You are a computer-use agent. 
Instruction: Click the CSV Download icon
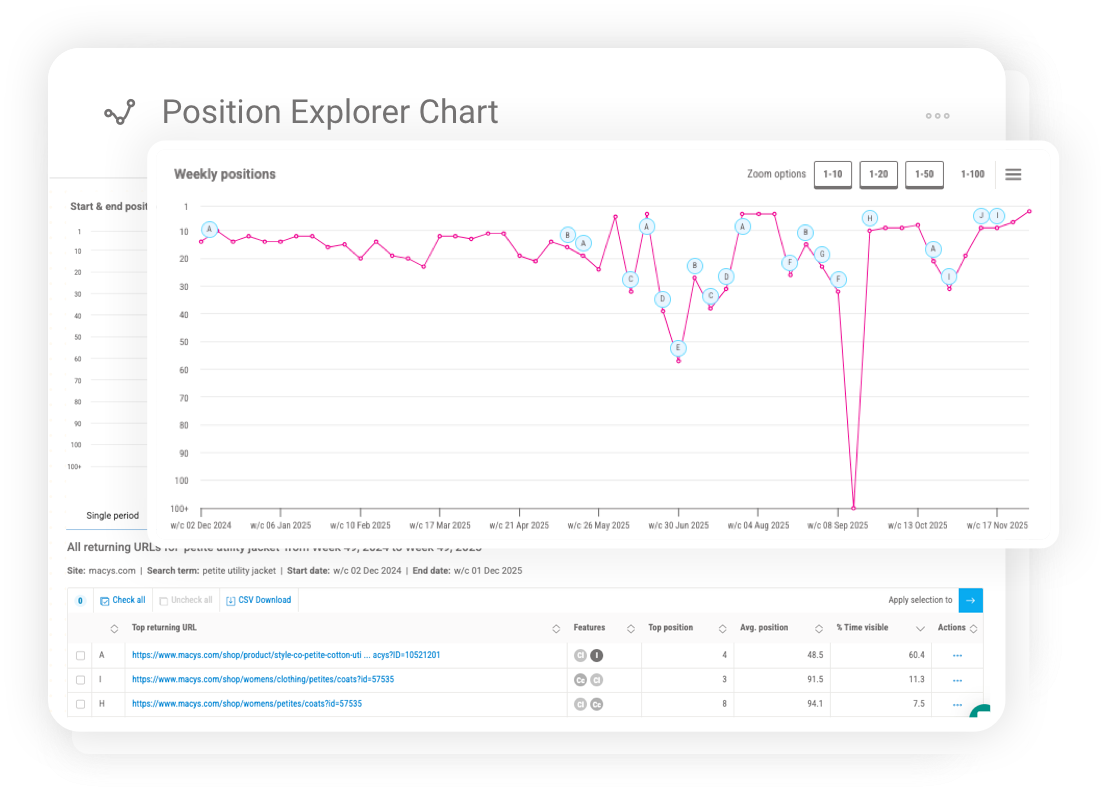tap(233, 600)
